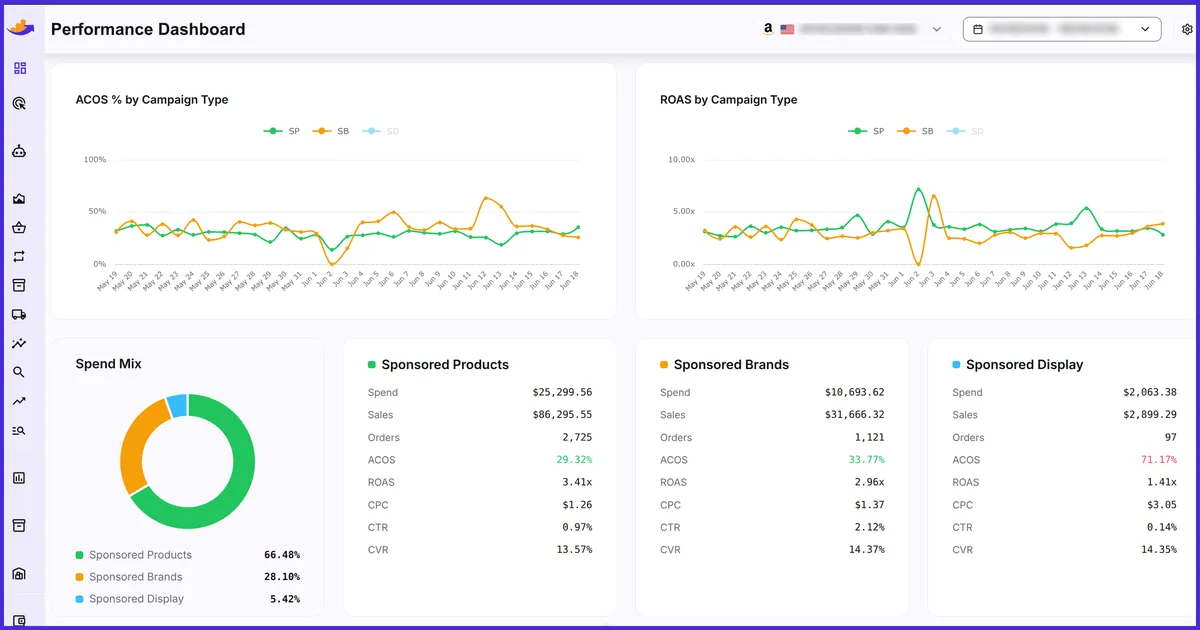Enable SD series in ROAS chart legend

click(x=965, y=131)
